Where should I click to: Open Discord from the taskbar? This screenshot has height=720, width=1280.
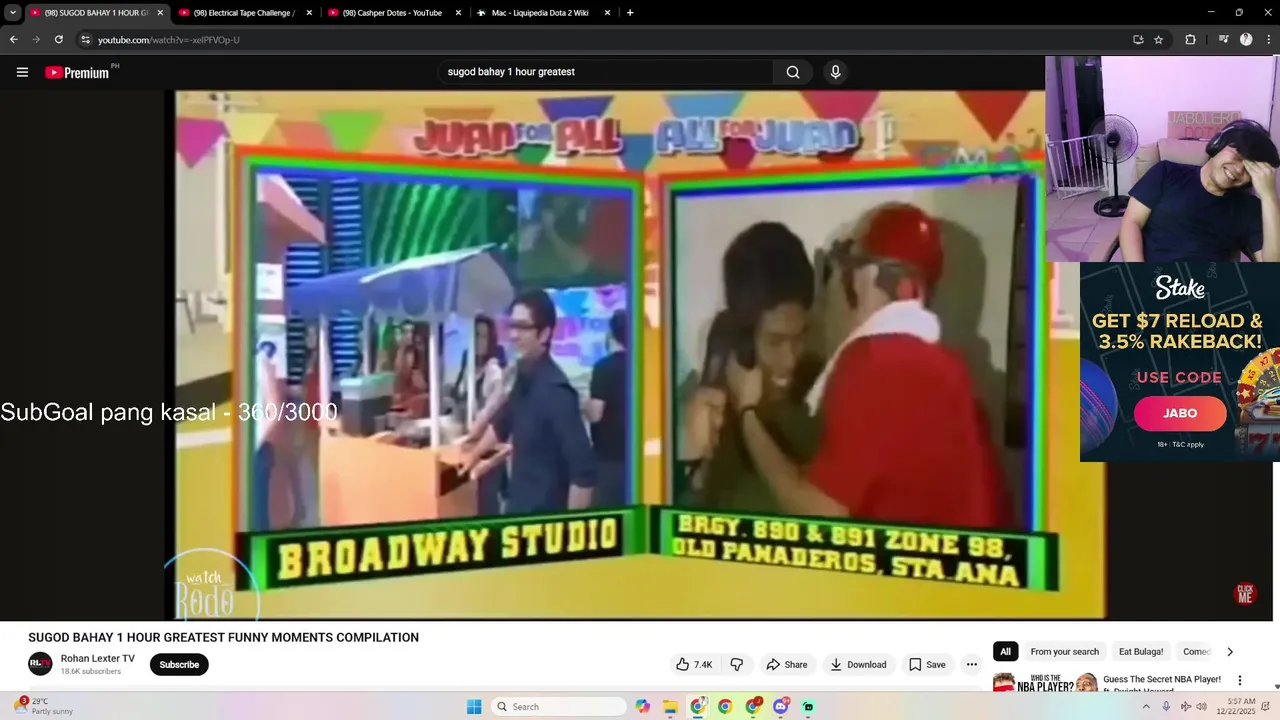click(781, 707)
